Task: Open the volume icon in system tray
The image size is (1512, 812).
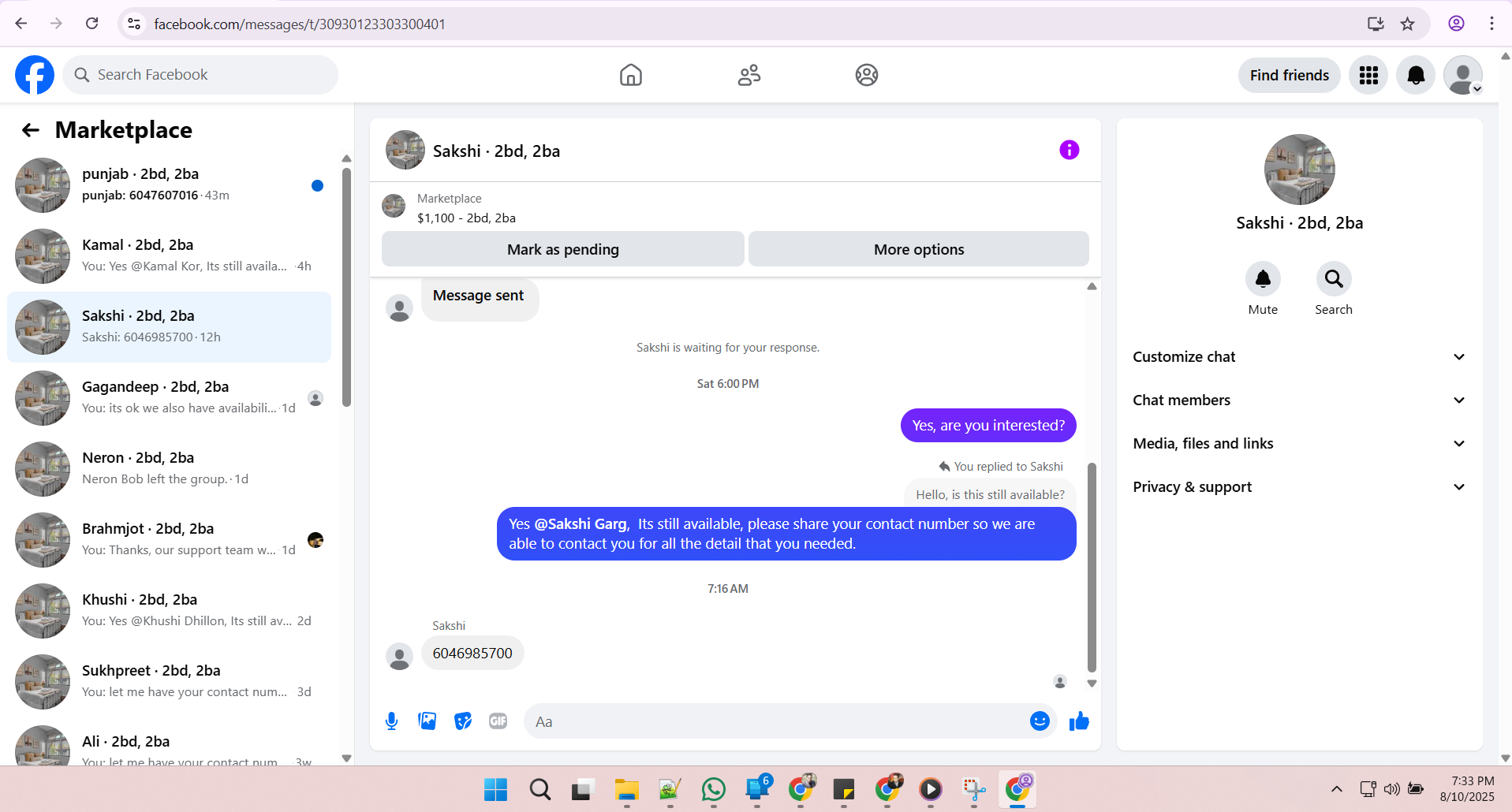Action: click(1391, 789)
